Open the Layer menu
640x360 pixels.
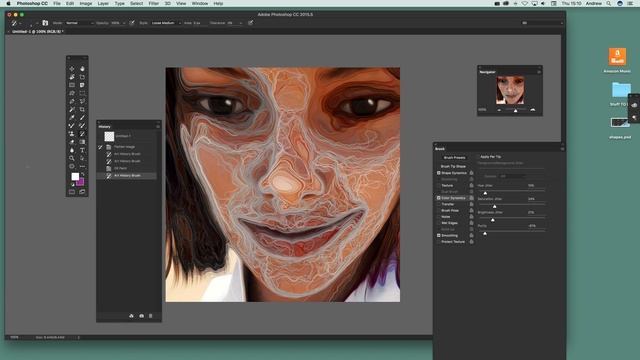[x=103, y=3]
